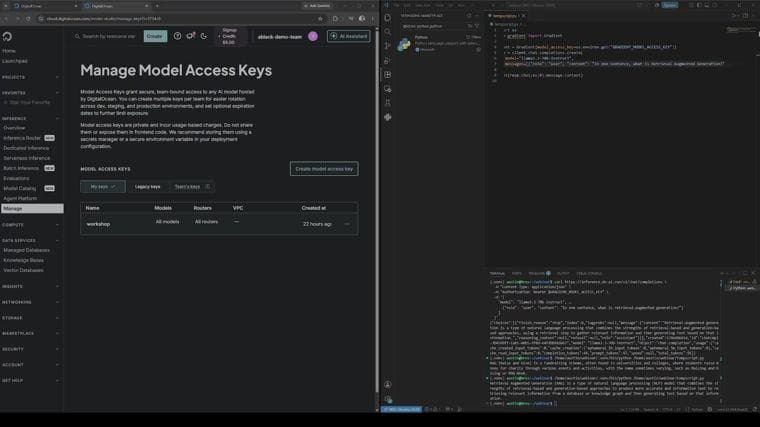Expand the Insights sidebar section

[x=31, y=286]
